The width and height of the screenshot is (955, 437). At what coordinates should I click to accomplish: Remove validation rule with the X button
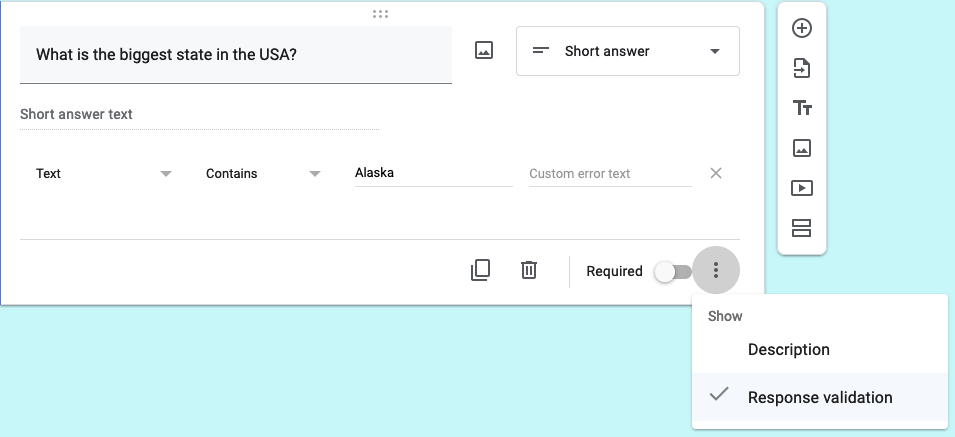[716, 173]
